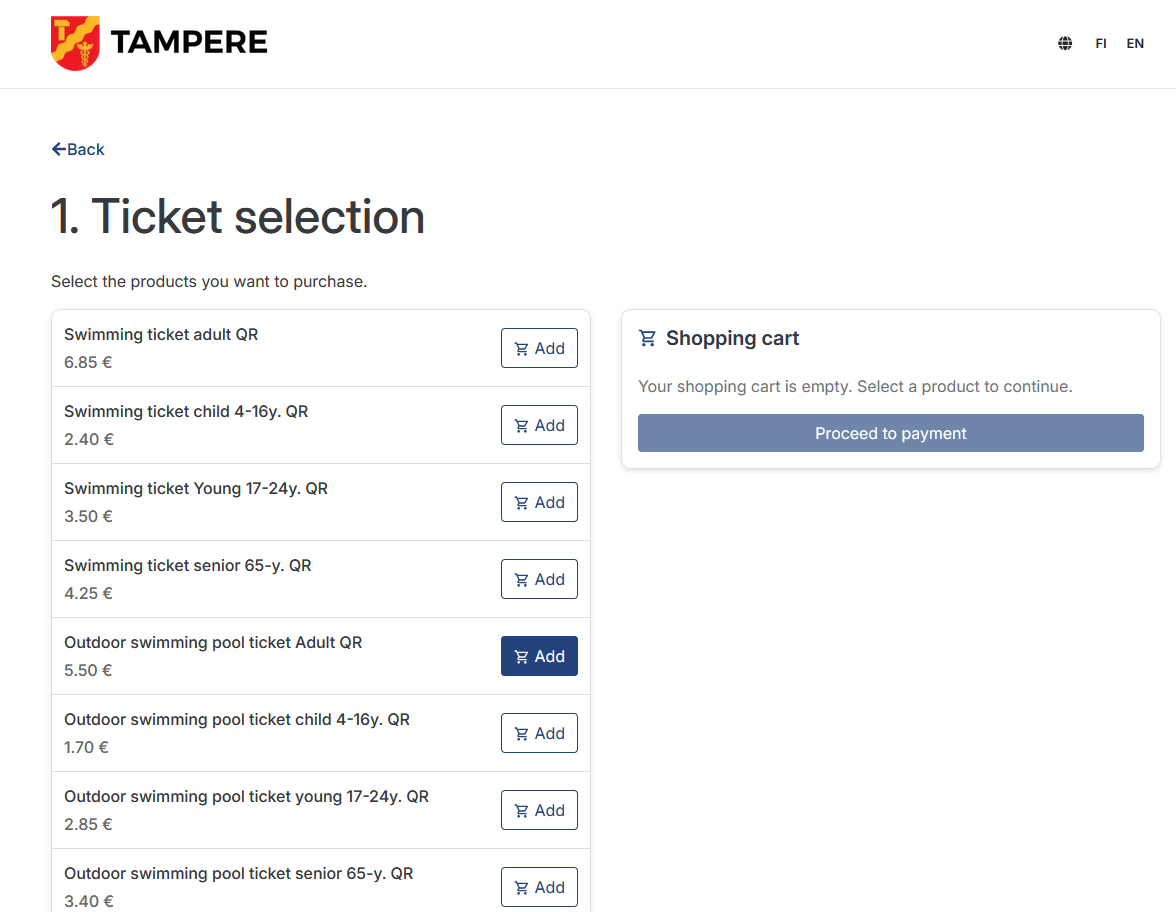The width and height of the screenshot is (1176, 912).
Task: Add Swimming ticket child 4-16y. QR
Action: (x=539, y=425)
